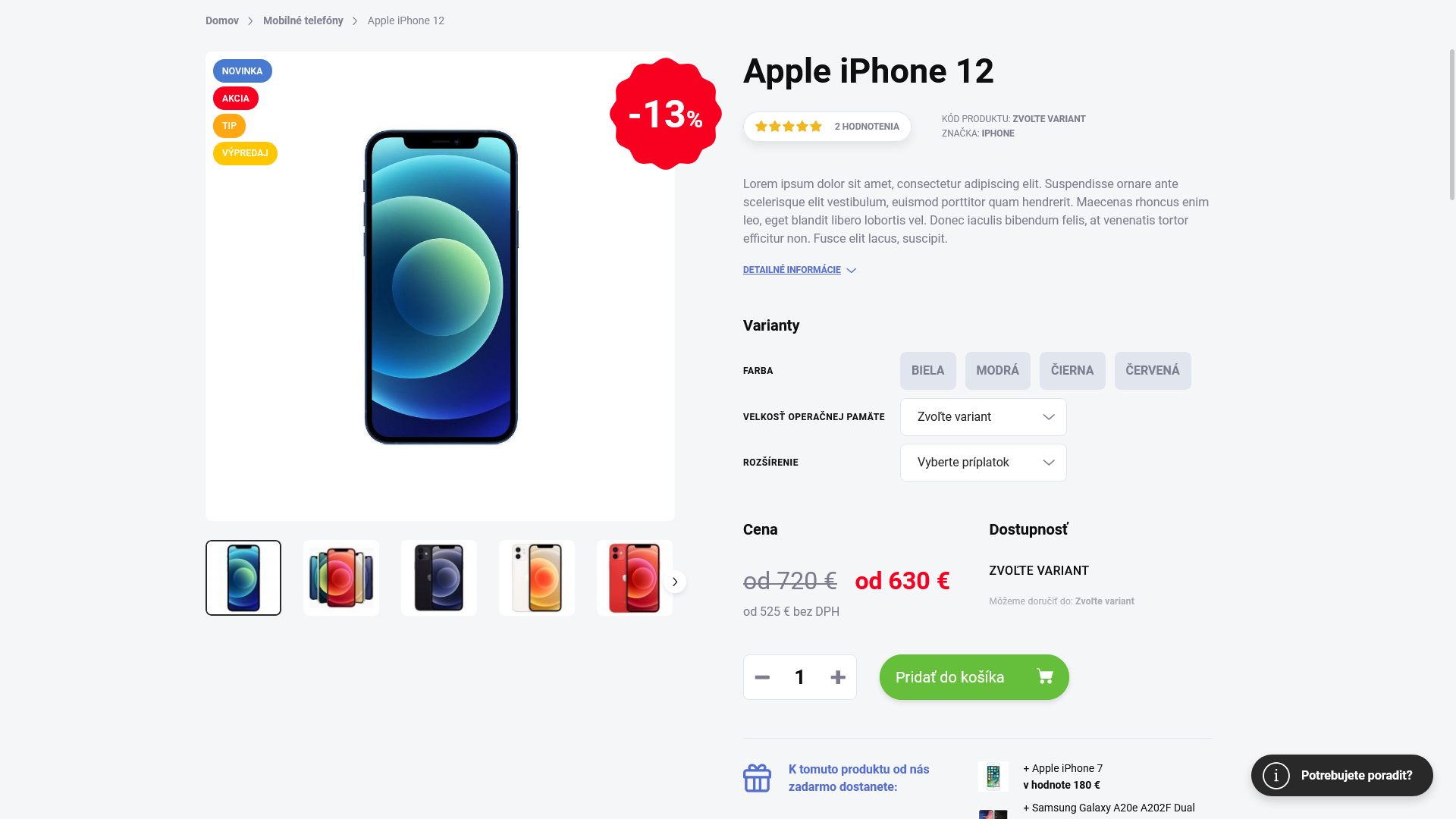The height and width of the screenshot is (819, 1456).
Task: Go to Domov breadcrumb
Action: click(222, 20)
